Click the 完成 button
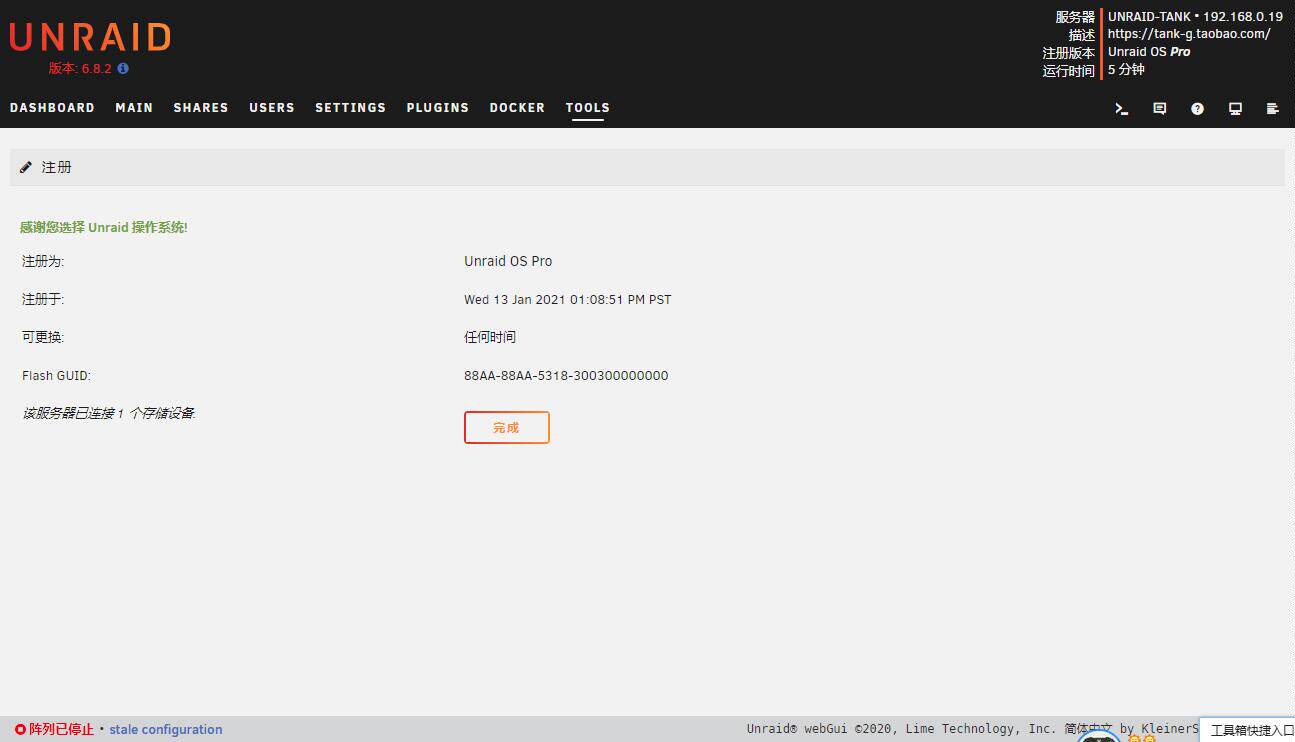 click(507, 427)
